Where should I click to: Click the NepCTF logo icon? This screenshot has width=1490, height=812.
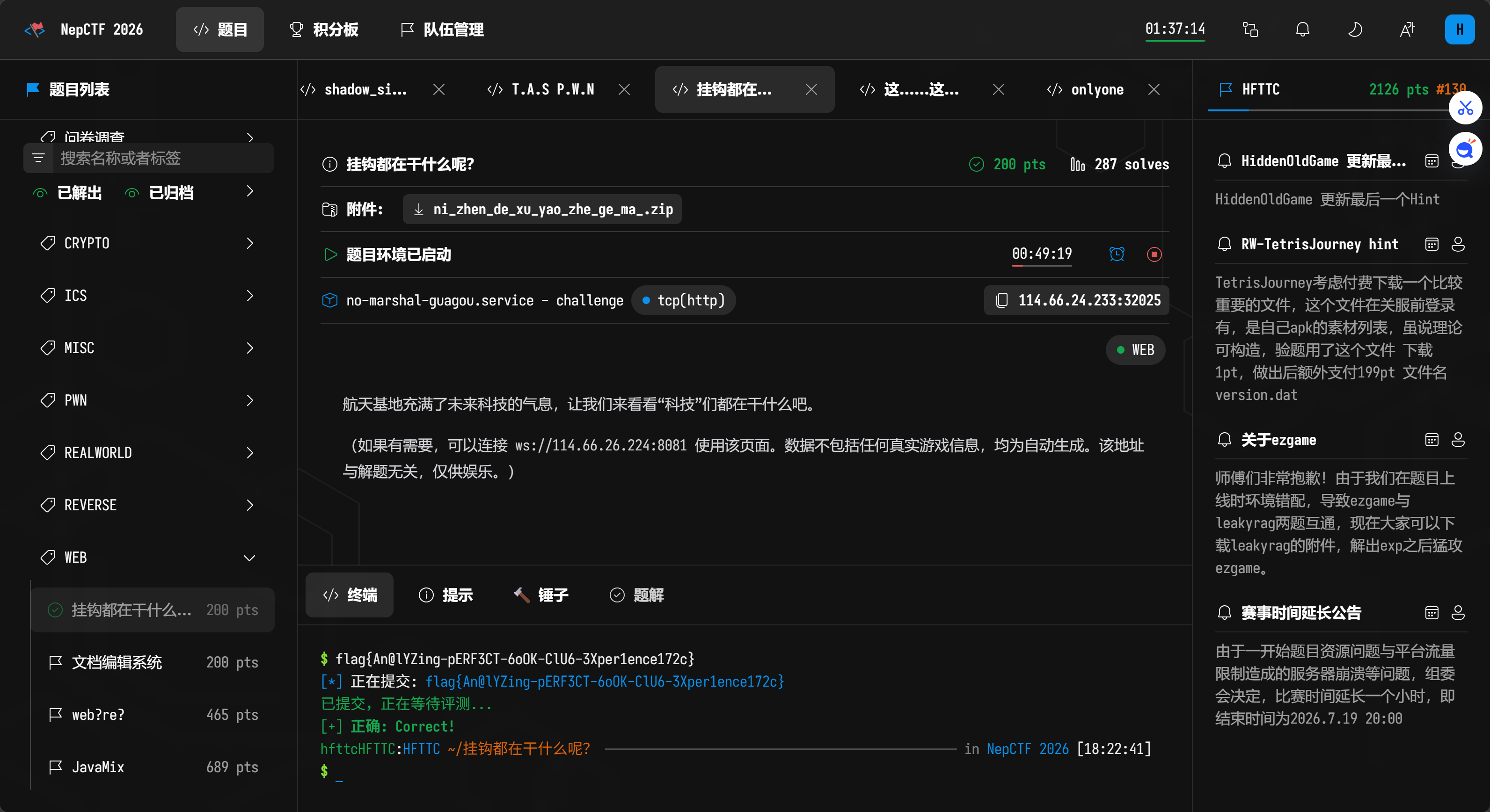pyautogui.click(x=35, y=29)
